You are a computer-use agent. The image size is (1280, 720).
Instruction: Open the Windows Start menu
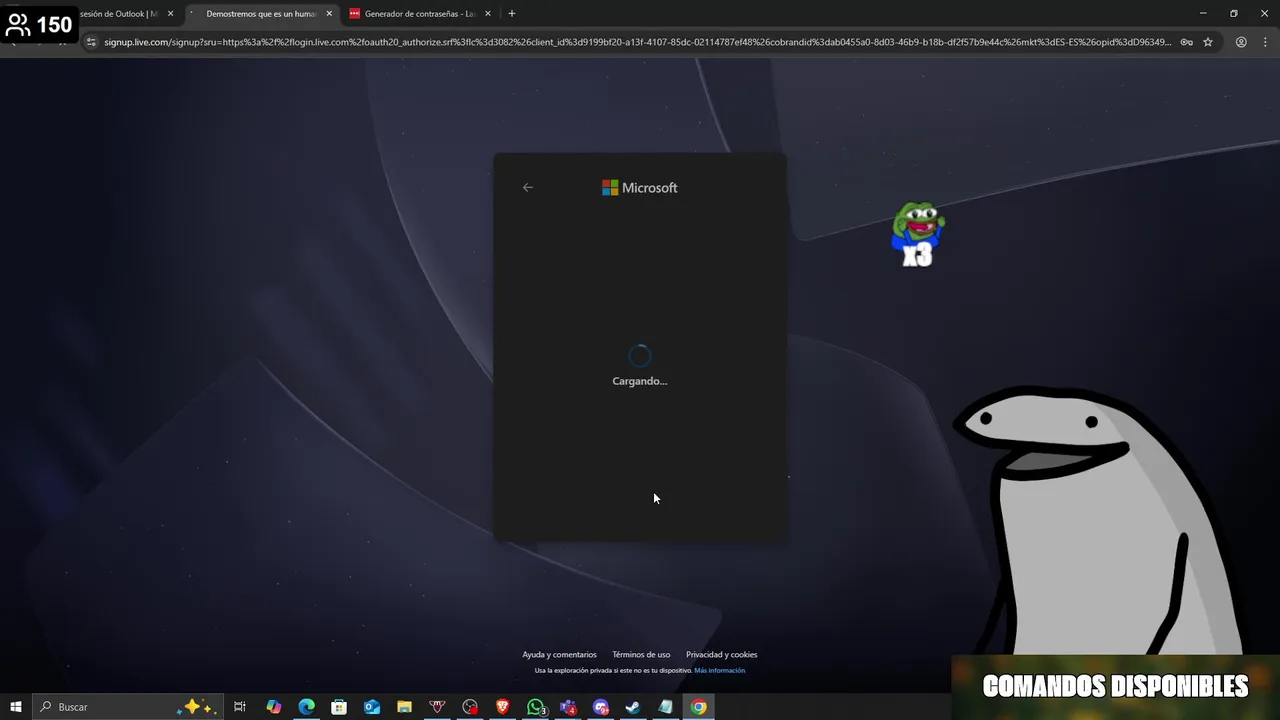(x=16, y=707)
